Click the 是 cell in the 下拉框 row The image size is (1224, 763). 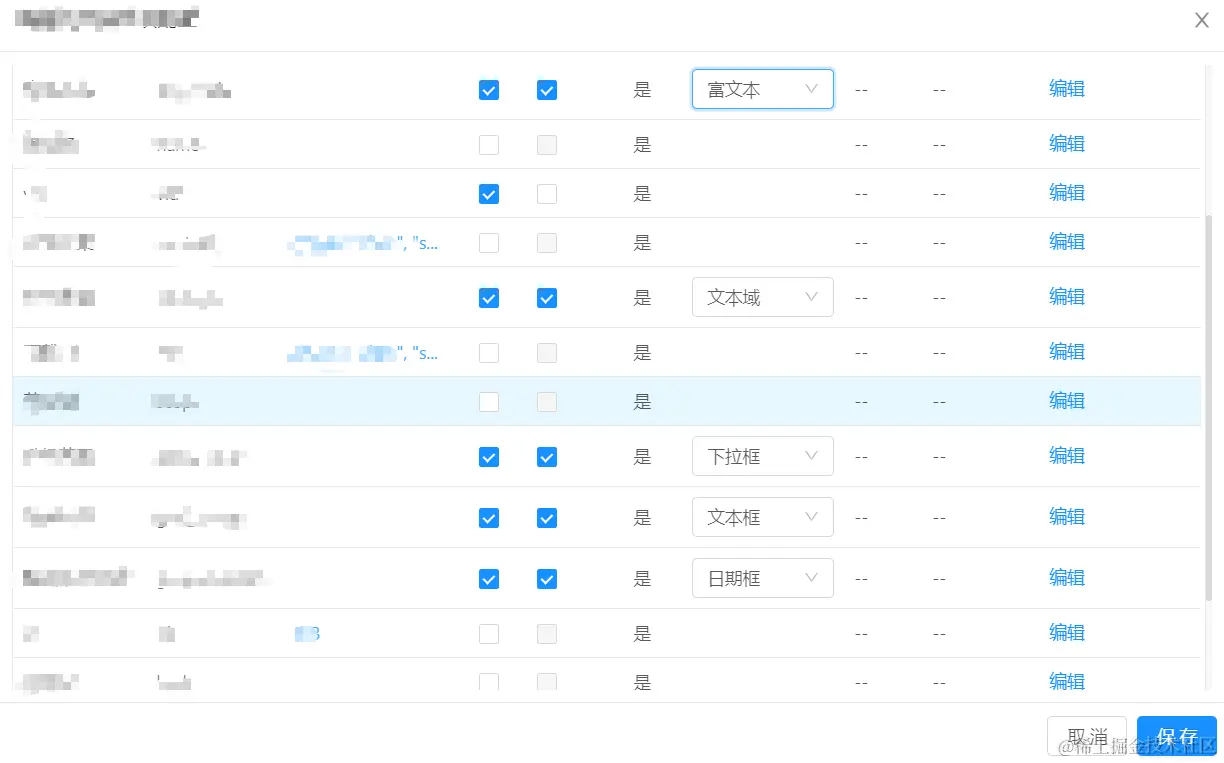pos(642,457)
